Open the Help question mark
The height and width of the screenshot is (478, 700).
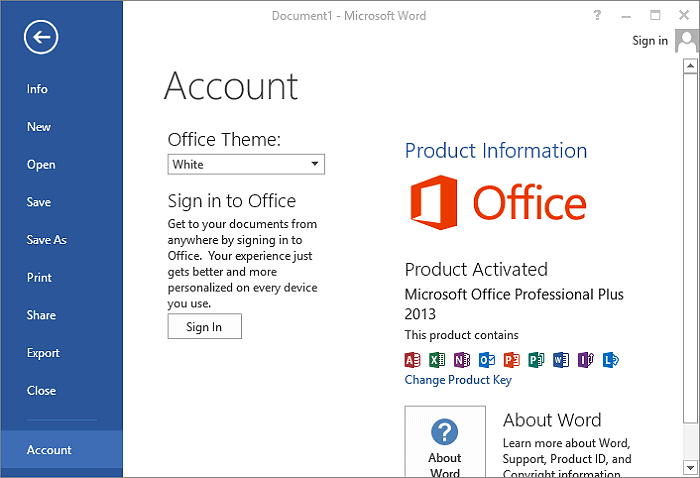[597, 16]
